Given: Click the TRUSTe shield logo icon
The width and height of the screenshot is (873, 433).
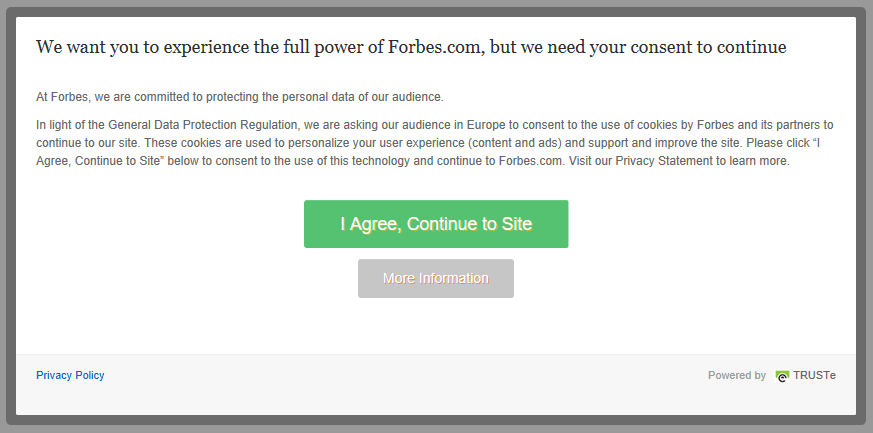Looking at the screenshot, I should pyautogui.click(x=781, y=376).
